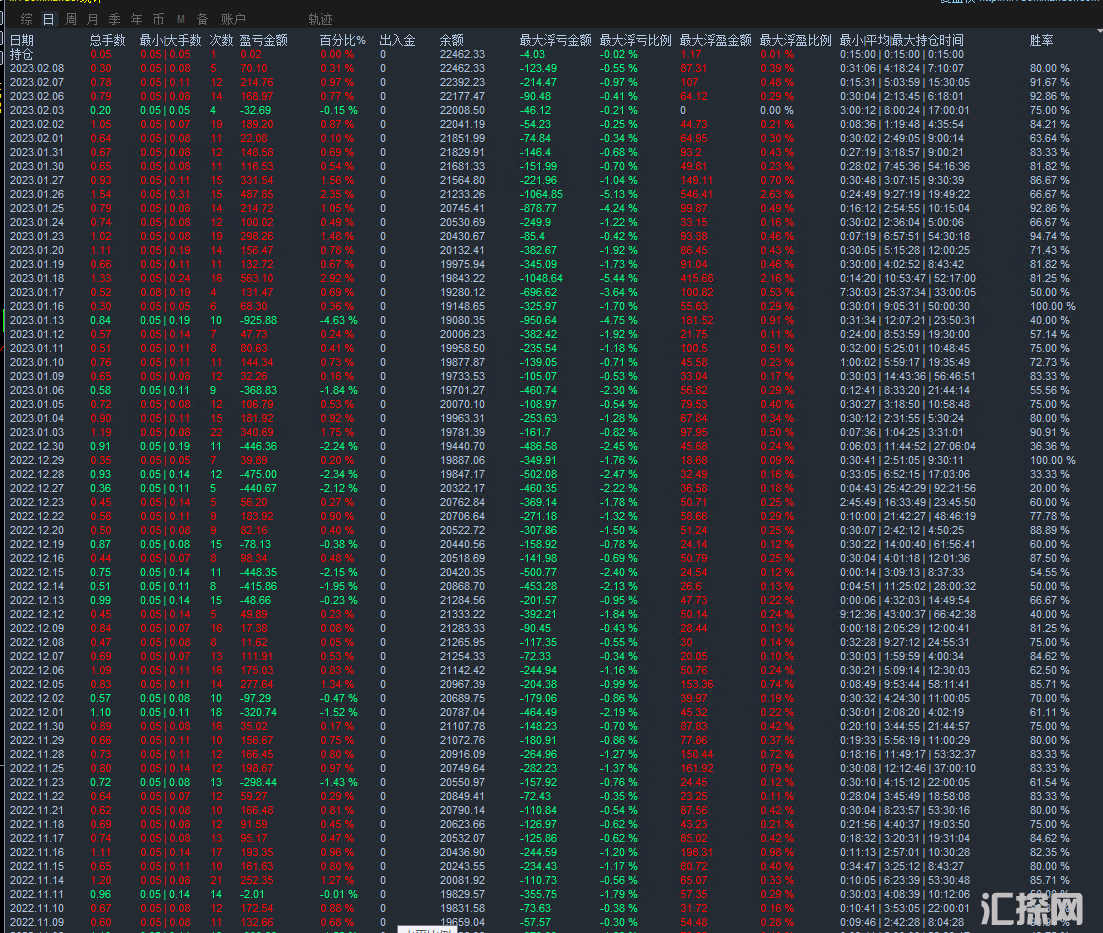The height and width of the screenshot is (933, 1103).
Task: Click holding time 7:30:03 | 25:37:34 | 33:00:05
Action: pyautogui.click(x=908, y=292)
